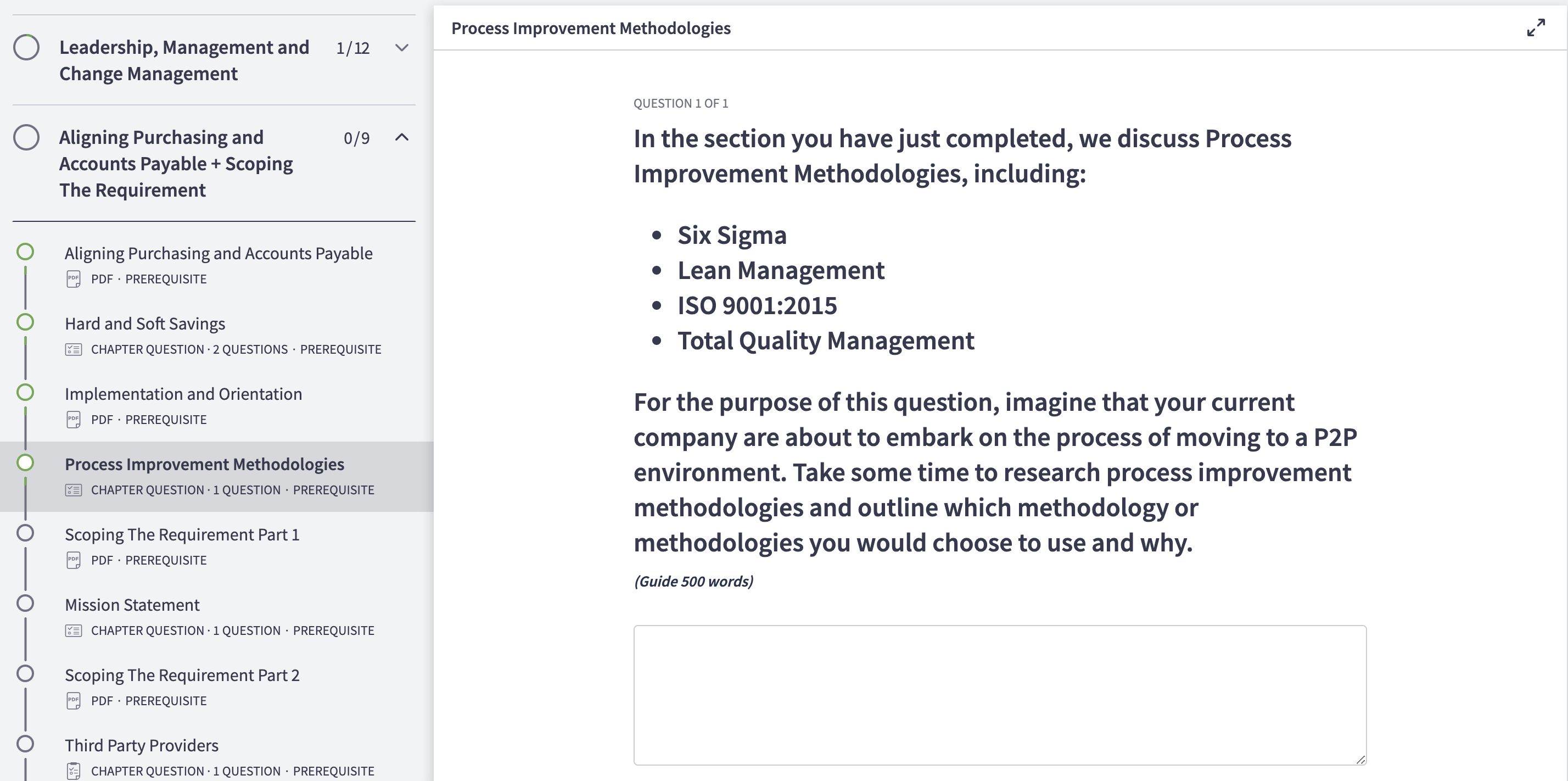Click chapter question icon under Process Improvement Methodologies
Image resolution: width=1568 pixels, height=781 pixels.
[73, 490]
